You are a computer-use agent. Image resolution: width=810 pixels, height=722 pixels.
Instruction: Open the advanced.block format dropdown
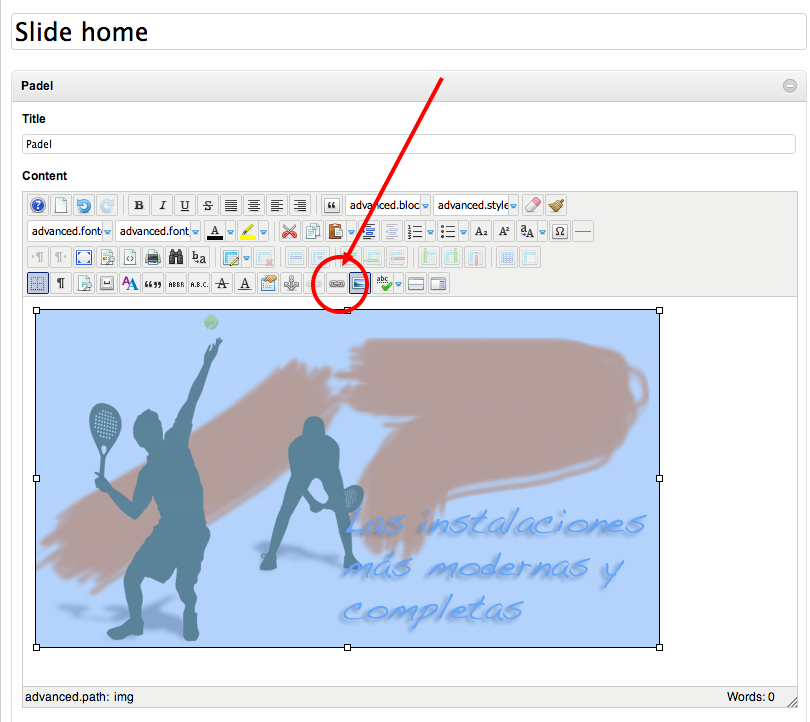[388, 206]
